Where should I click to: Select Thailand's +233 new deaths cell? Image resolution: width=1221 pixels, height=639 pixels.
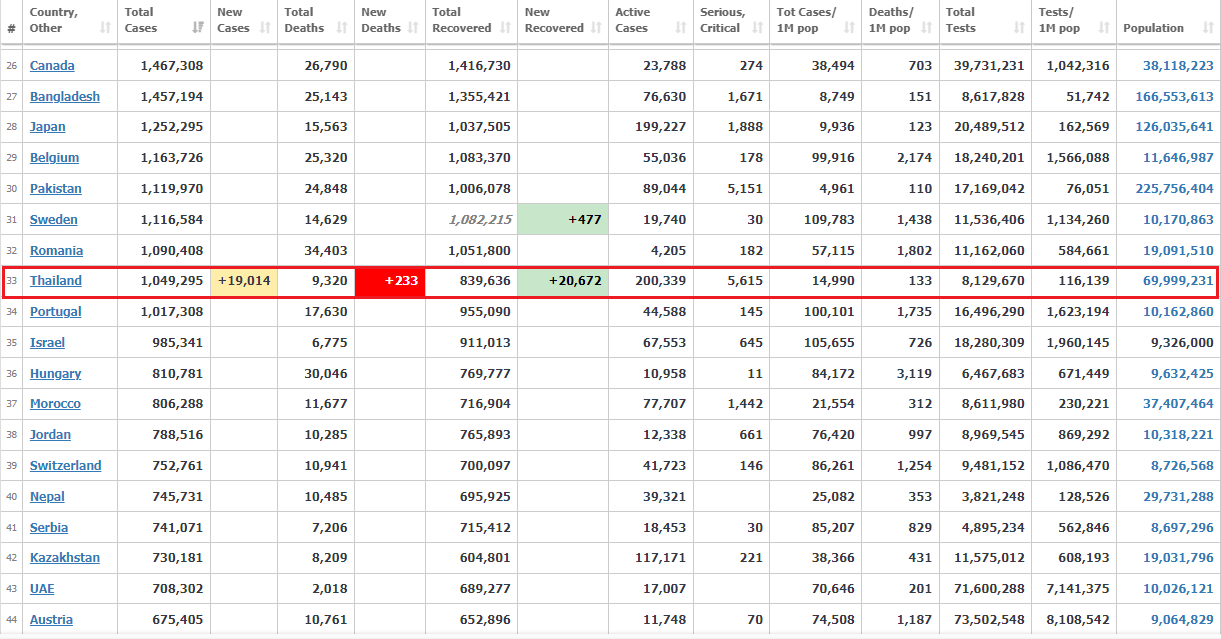point(390,281)
